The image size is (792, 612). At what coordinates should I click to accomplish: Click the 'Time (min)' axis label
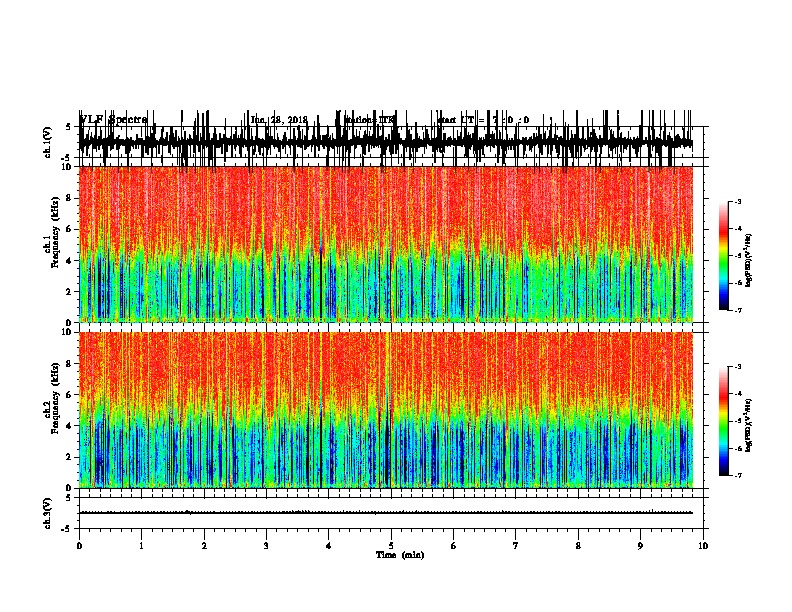[400, 555]
